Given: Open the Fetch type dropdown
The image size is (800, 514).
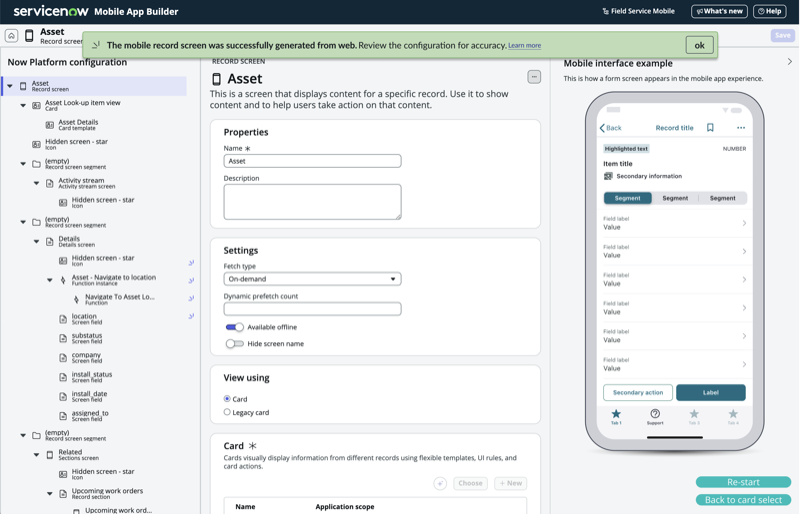Looking at the screenshot, I should [312, 279].
